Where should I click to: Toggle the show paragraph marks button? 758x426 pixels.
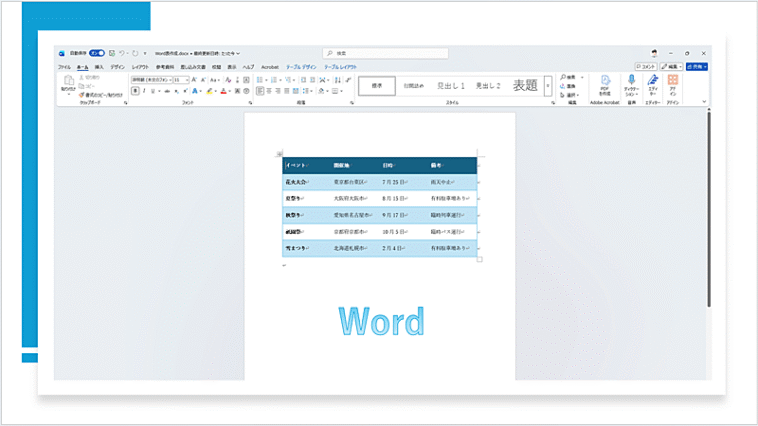[348, 80]
